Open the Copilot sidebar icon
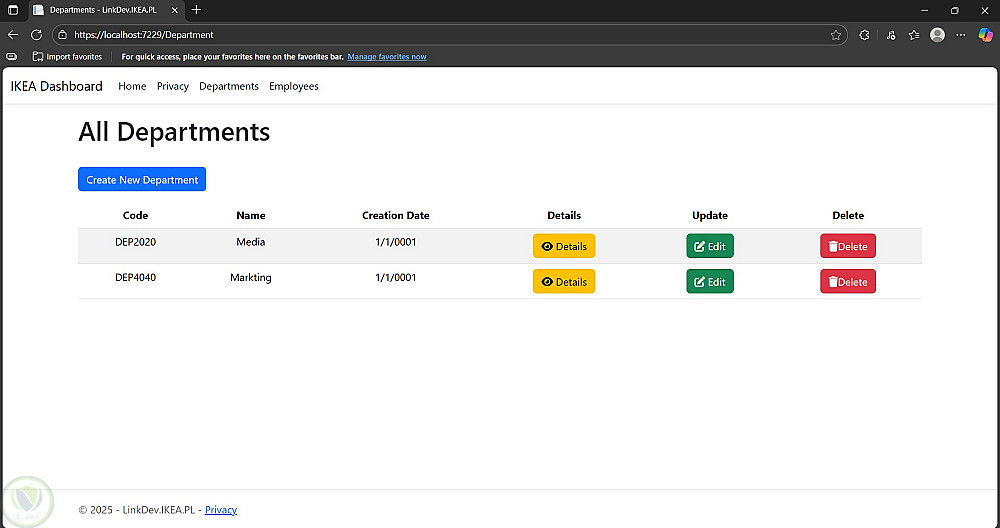This screenshot has width=1000, height=528. [x=985, y=34]
